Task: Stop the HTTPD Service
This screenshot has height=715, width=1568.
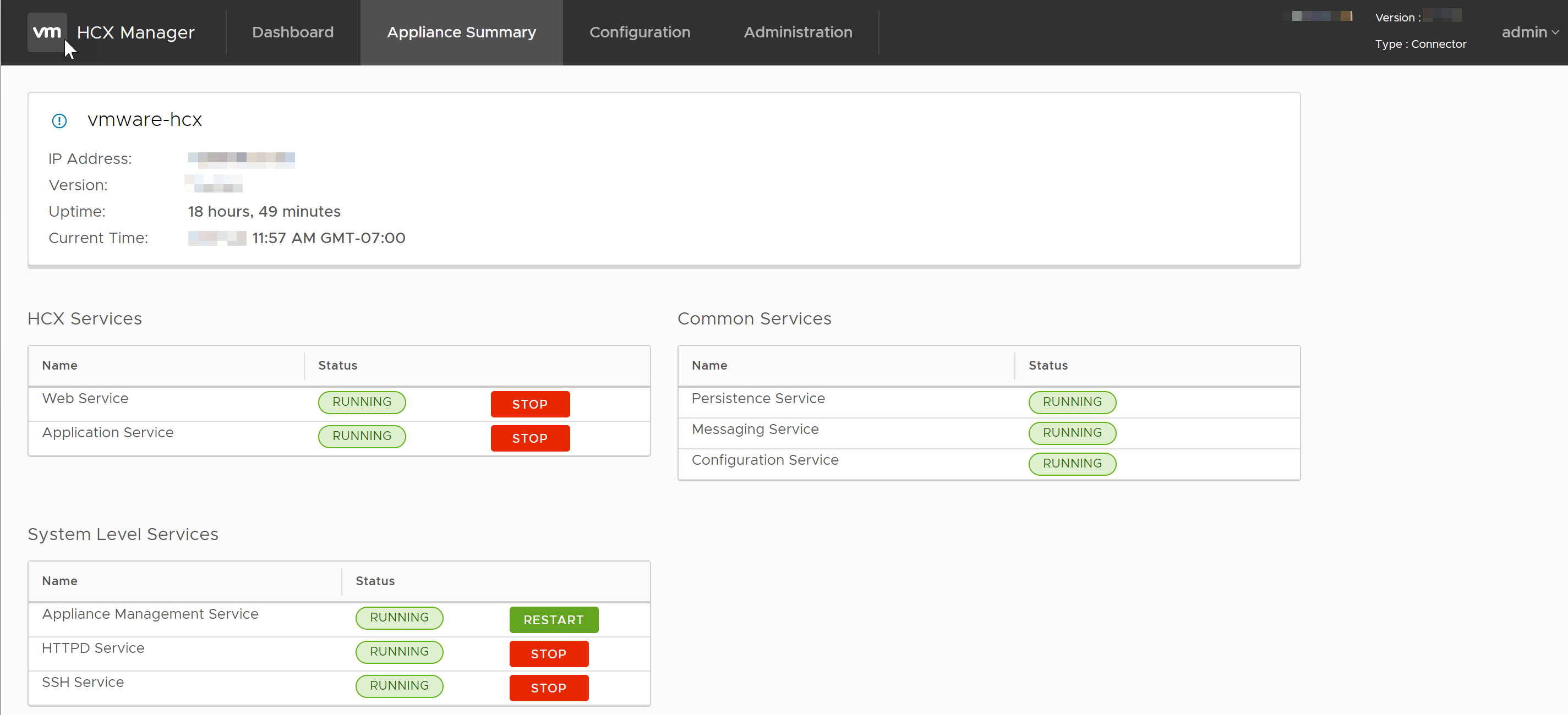Action: (548, 653)
